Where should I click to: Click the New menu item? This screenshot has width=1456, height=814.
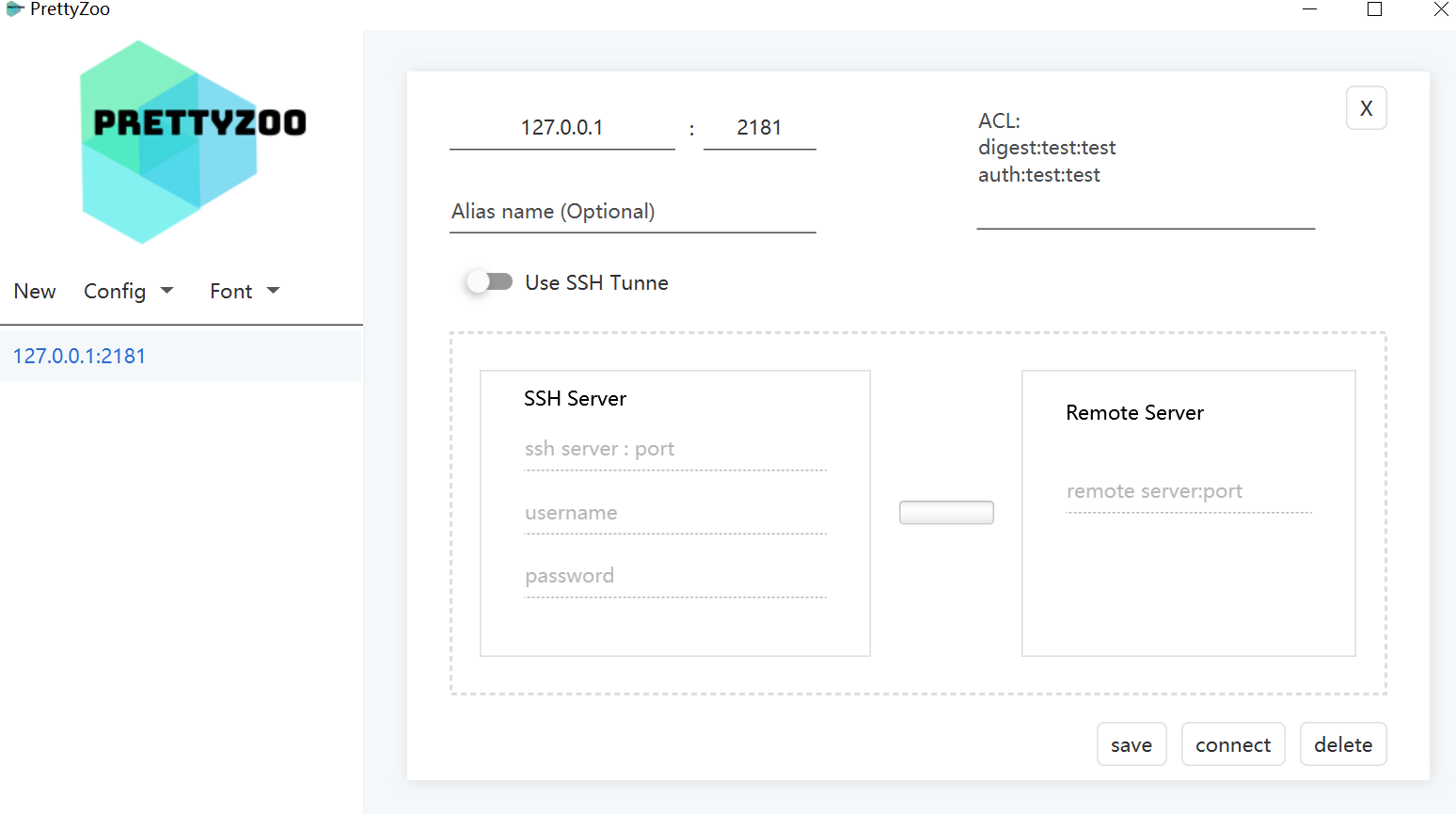point(35,291)
